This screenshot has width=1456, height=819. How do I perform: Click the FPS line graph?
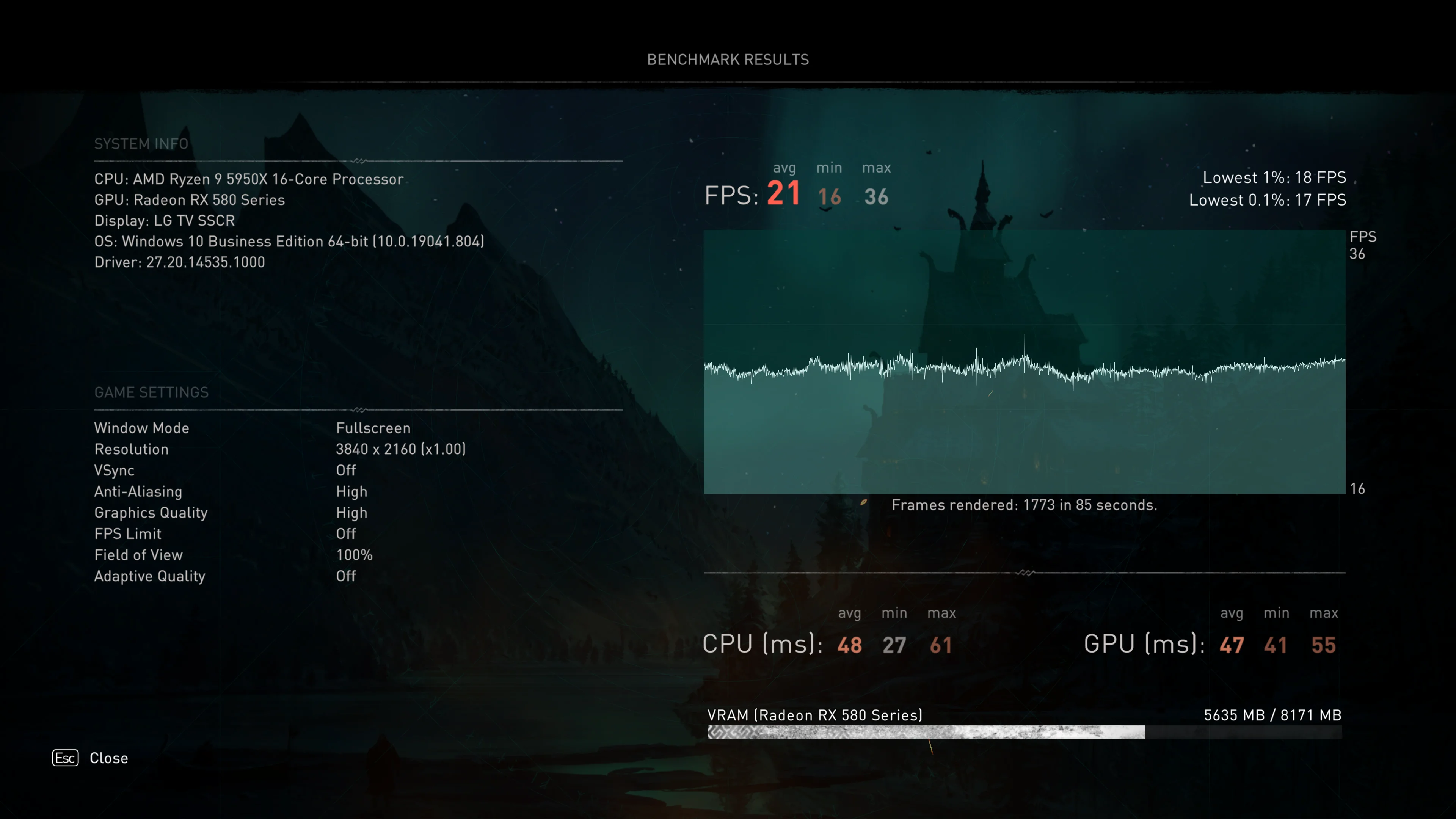coord(1024,362)
